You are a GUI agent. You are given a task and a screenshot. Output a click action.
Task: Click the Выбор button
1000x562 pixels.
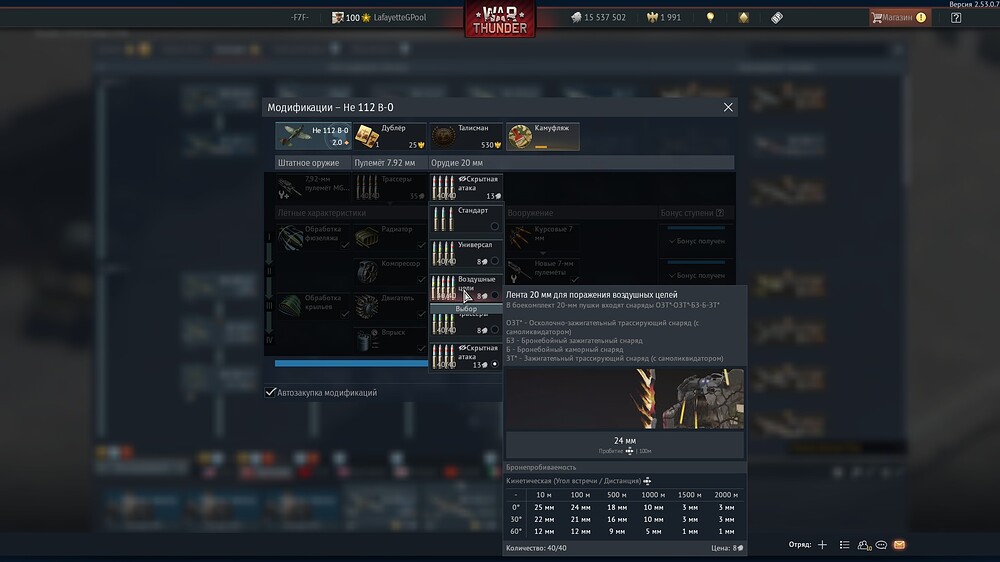tap(466, 309)
